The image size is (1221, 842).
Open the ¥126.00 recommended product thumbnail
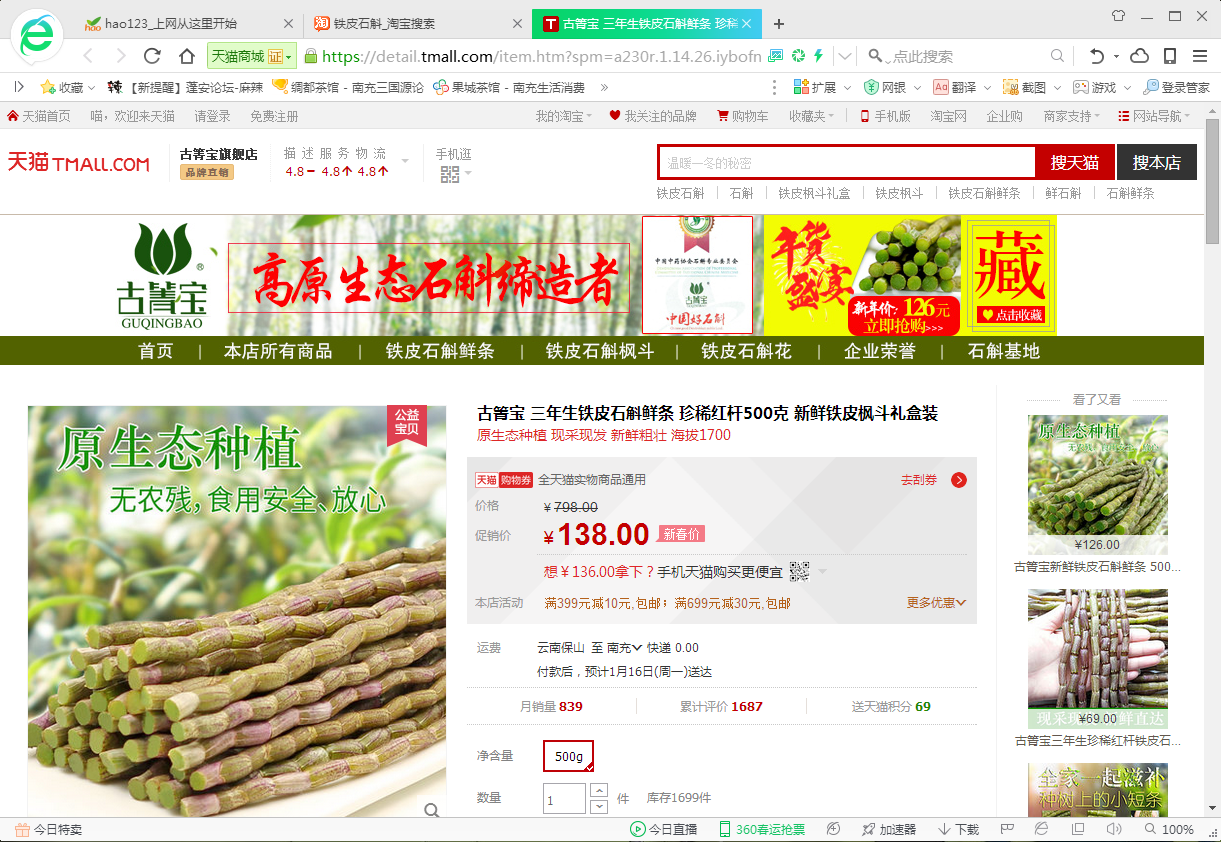click(x=1097, y=483)
